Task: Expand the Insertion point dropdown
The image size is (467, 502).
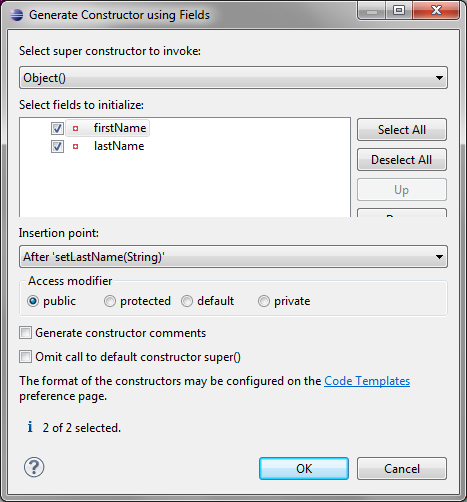Action: tap(233, 257)
